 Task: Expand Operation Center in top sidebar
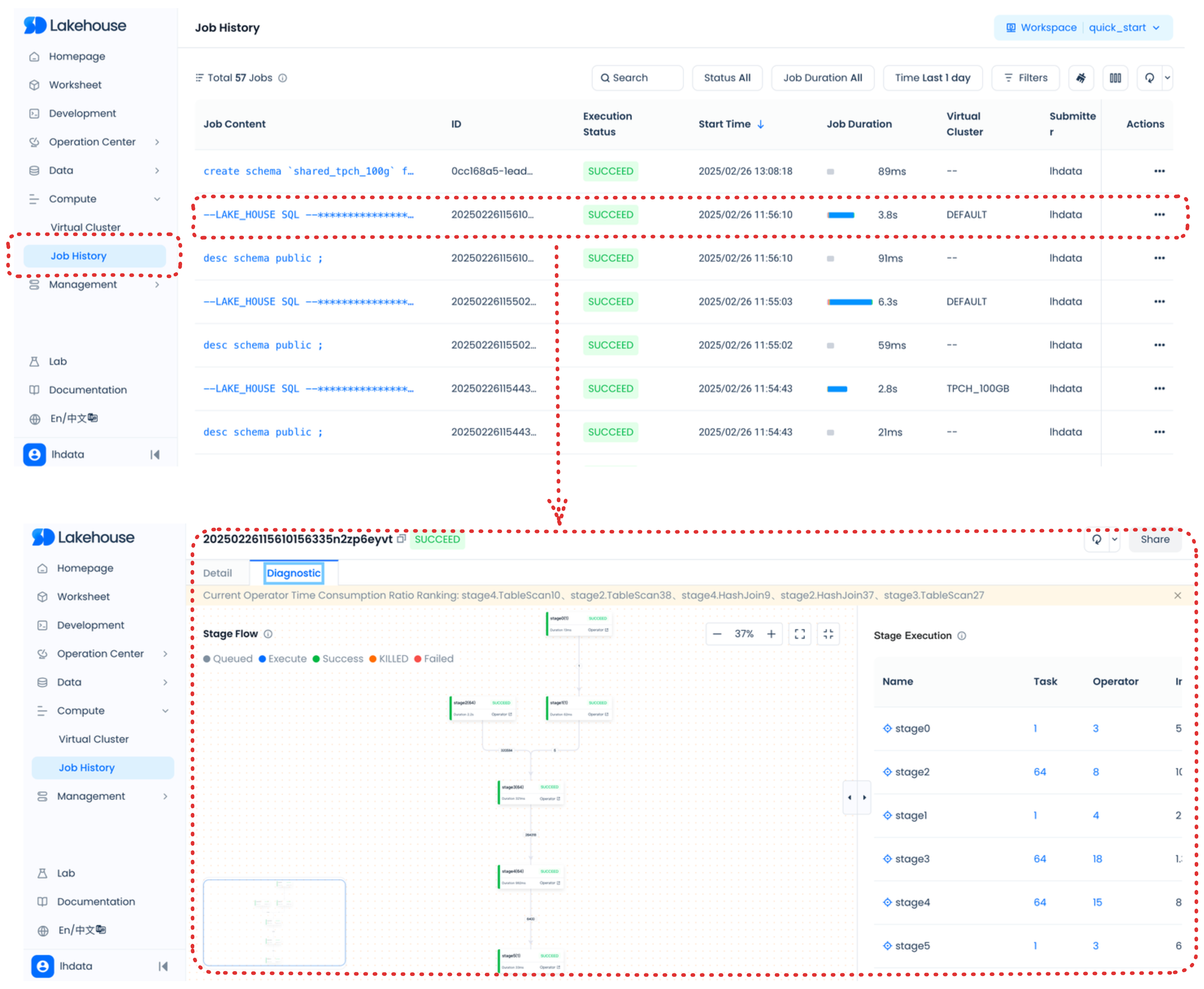(92, 142)
